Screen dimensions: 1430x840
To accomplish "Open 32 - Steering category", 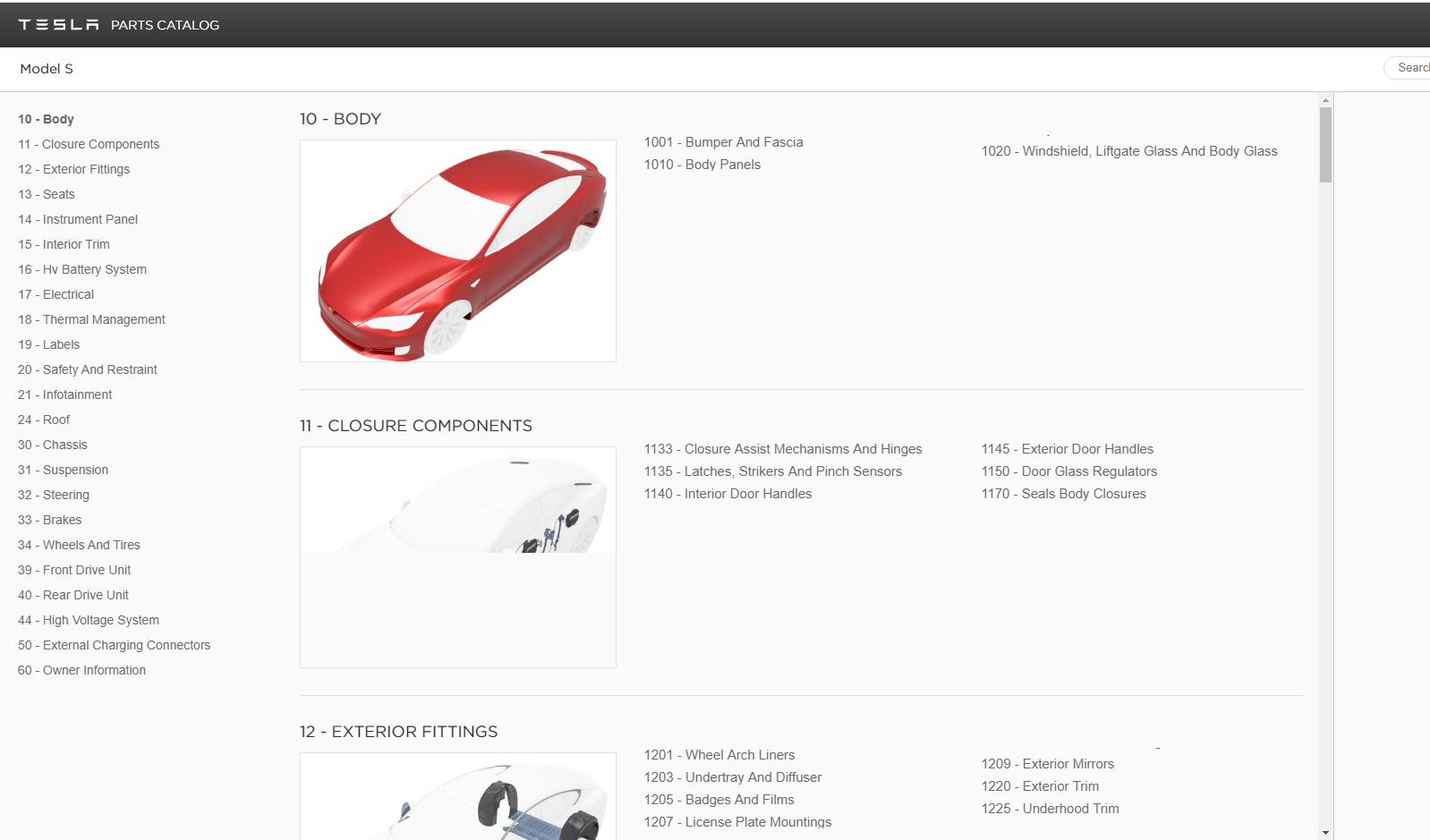I will tap(54, 495).
